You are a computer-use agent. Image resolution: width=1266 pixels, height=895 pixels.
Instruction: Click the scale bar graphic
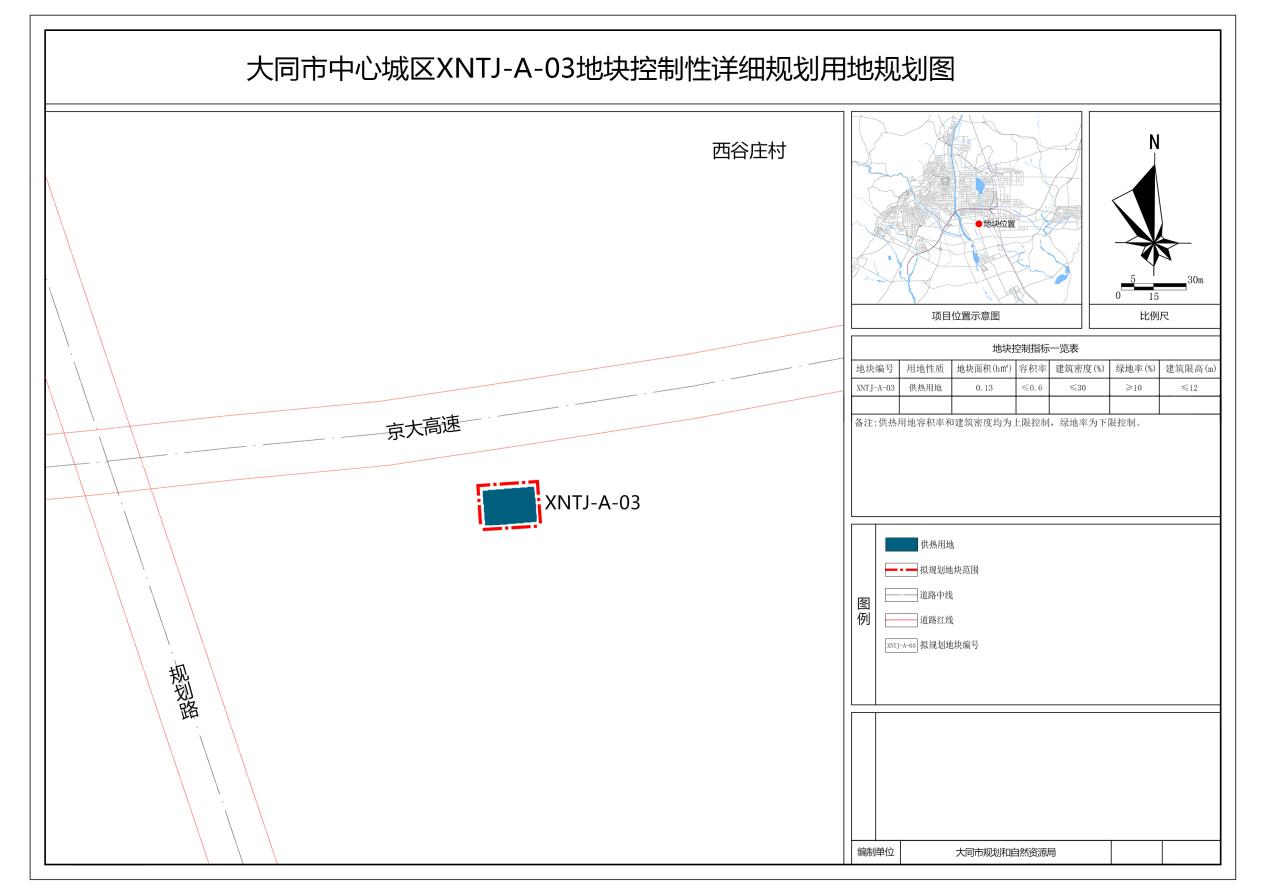click(1153, 285)
